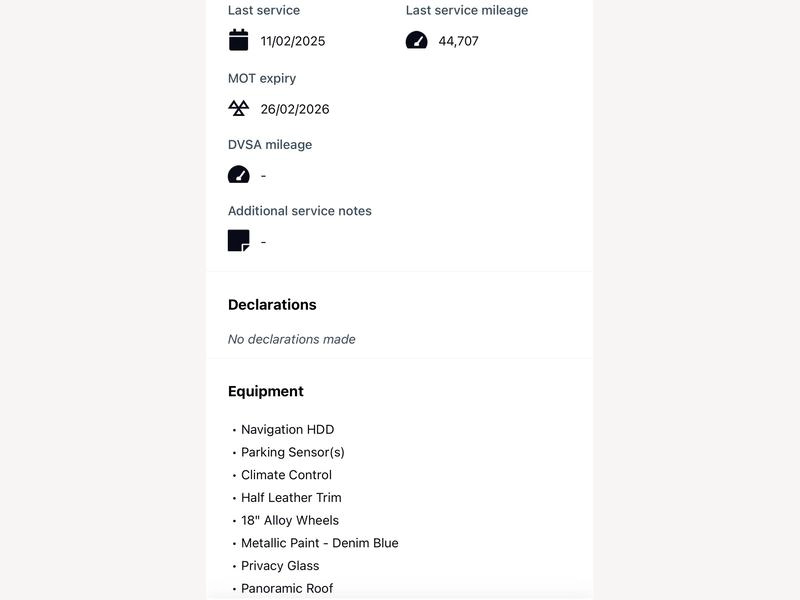Click the Climate Control list item
The height and width of the screenshot is (600, 800).
coord(286,475)
